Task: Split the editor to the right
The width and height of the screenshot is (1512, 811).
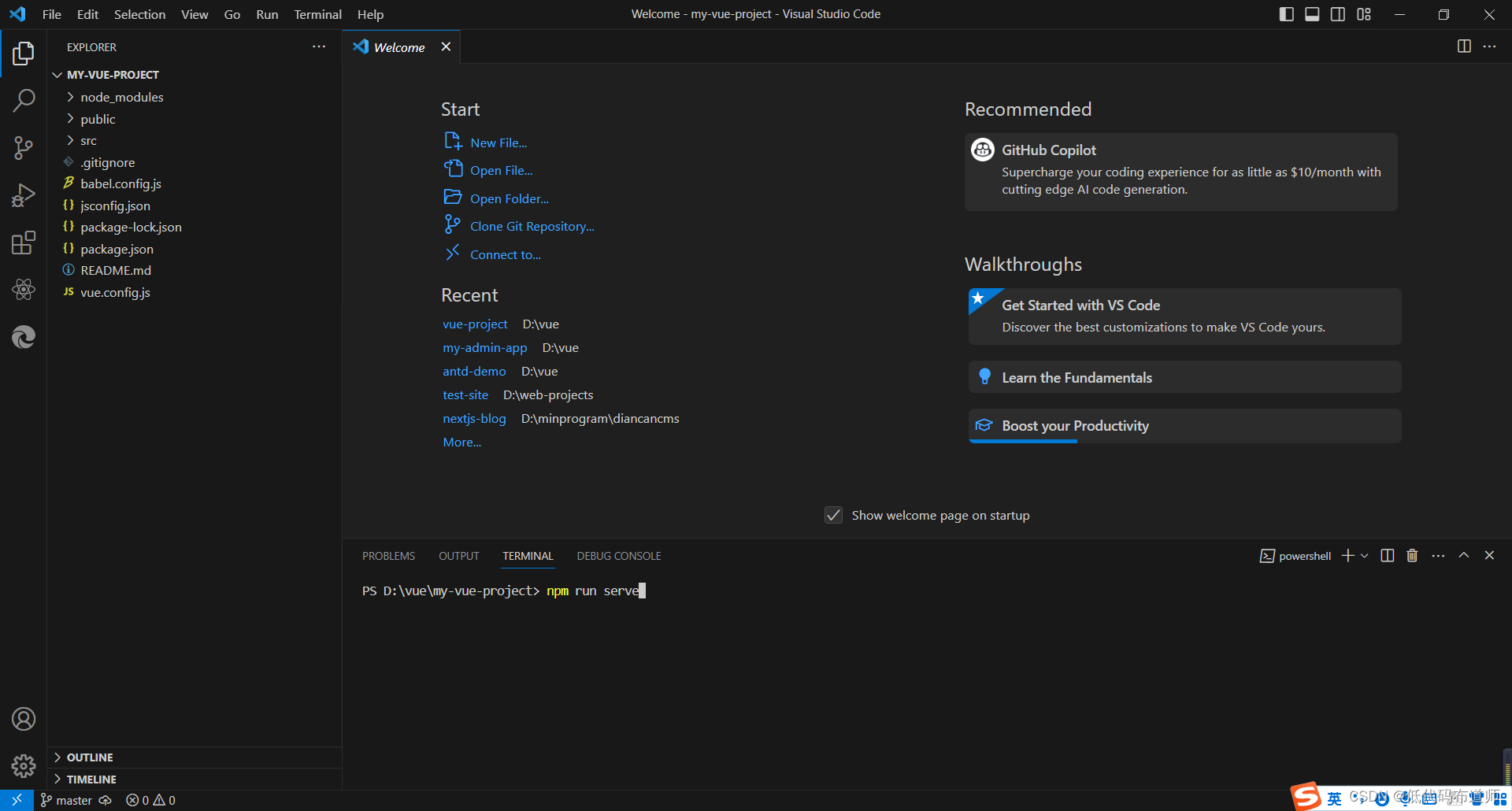Action: (x=1464, y=46)
